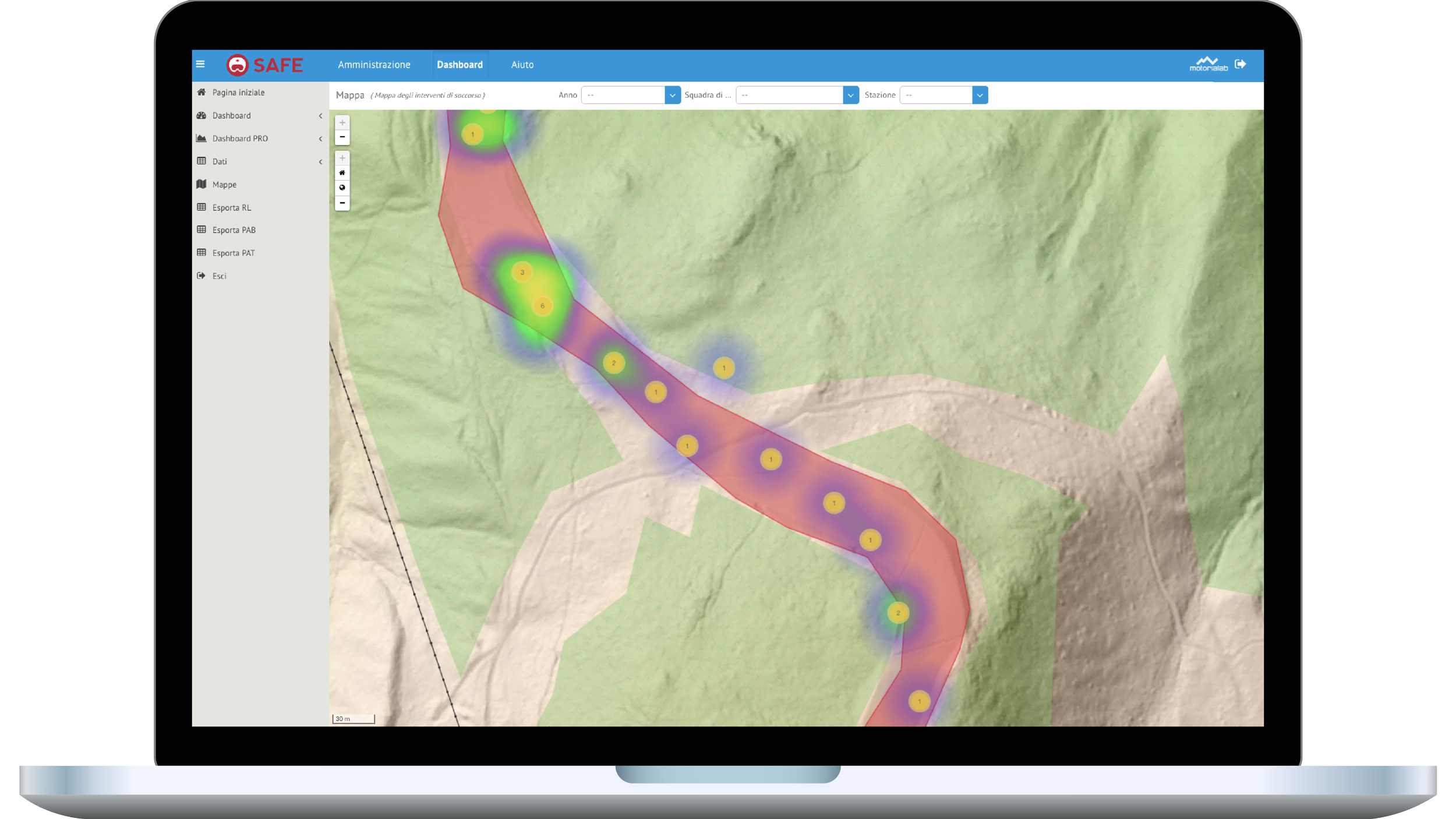Expand the Dati chevron
Image resolution: width=1456 pixels, height=819 pixels.
(x=320, y=162)
